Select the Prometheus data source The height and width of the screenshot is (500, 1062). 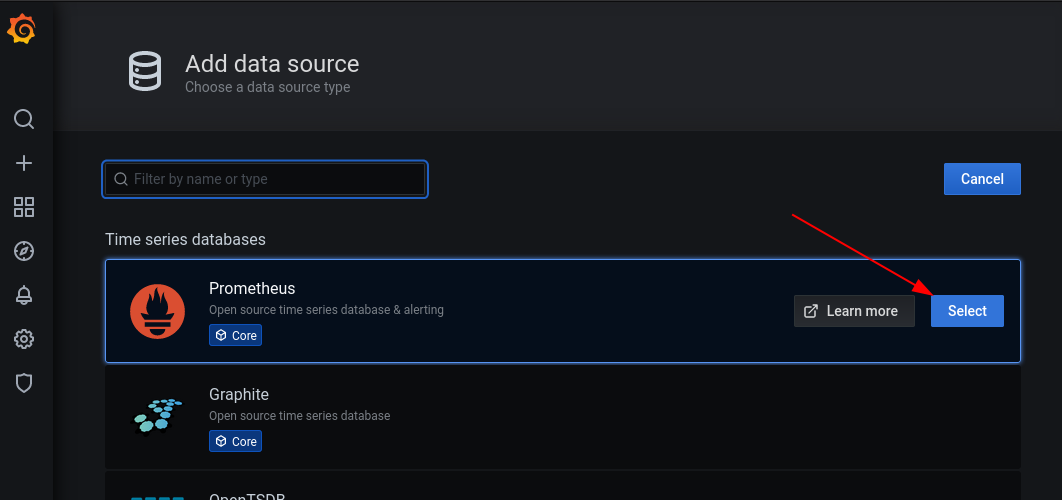point(967,311)
